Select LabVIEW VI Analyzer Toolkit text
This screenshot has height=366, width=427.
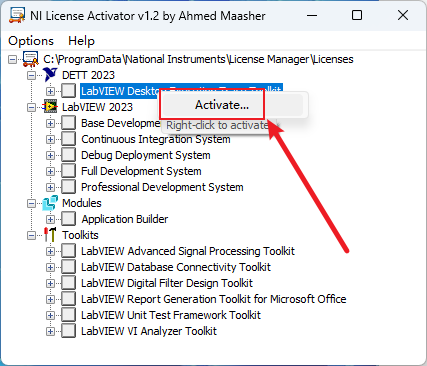pyautogui.click(x=149, y=331)
